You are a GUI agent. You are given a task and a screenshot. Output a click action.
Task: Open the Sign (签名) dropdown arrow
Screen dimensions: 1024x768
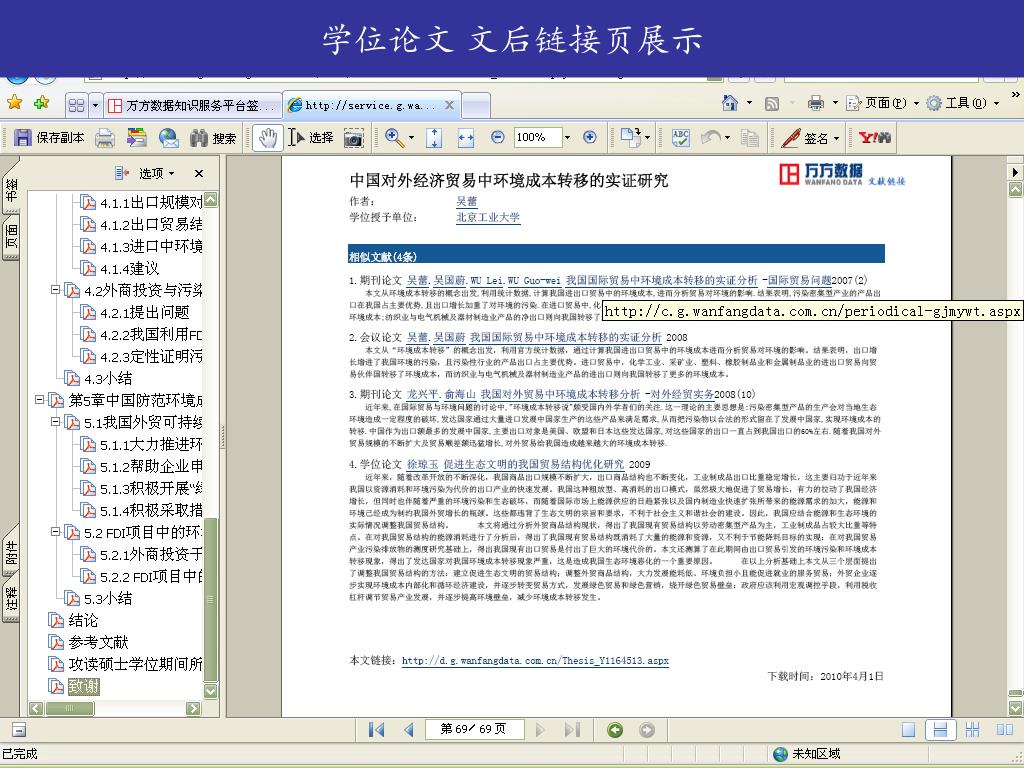(x=836, y=138)
